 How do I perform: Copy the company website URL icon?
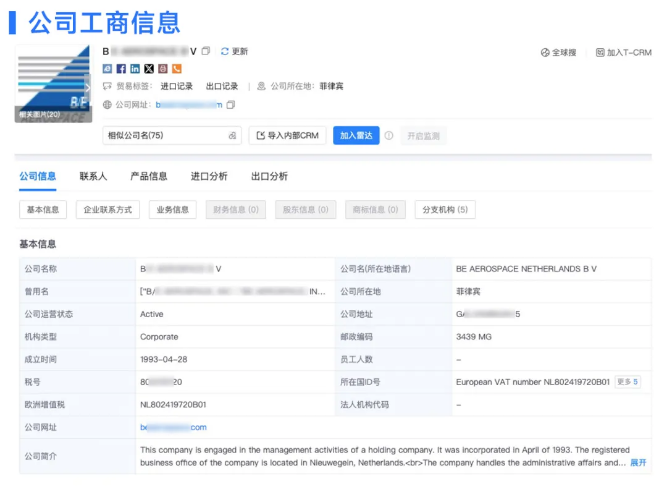[x=231, y=104]
